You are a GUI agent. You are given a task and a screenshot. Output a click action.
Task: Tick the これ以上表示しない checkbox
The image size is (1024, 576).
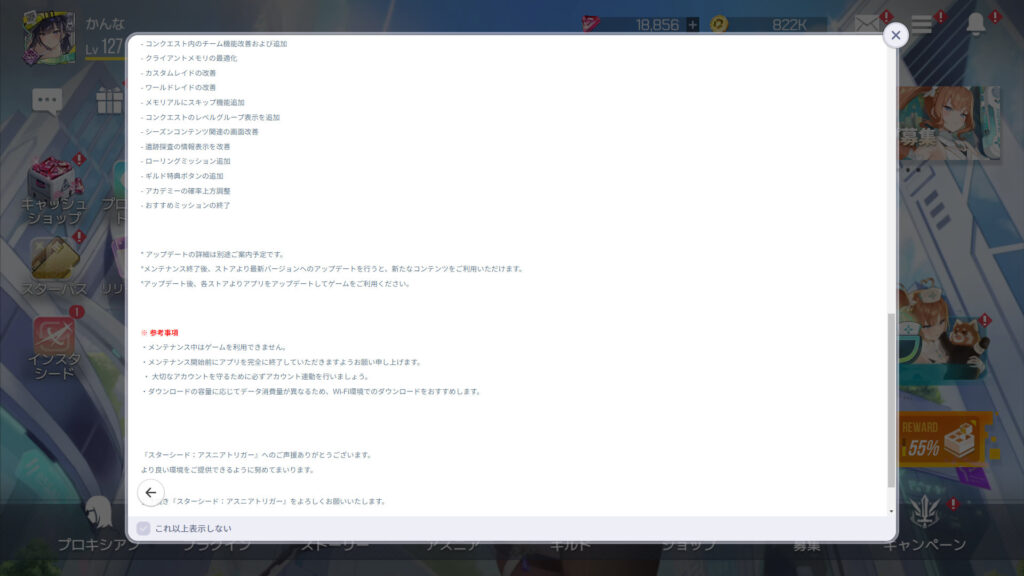click(x=144, y=528)
